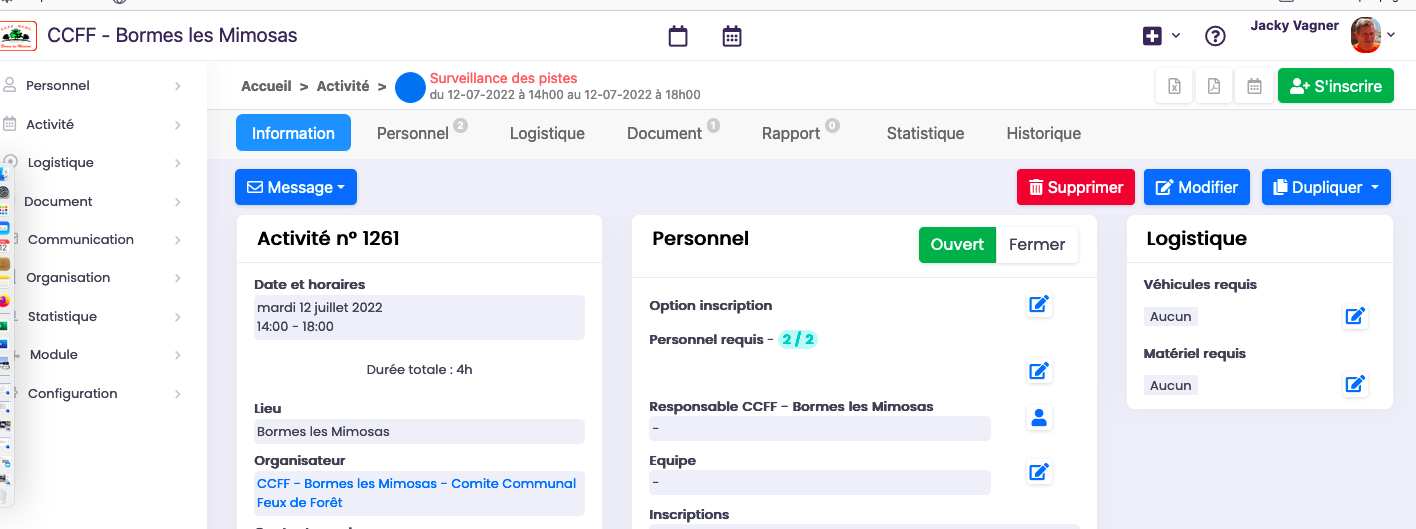Switch to the Logistique tab
The height and width of the screenshot is (529, 1416).
tap(547, 133)
